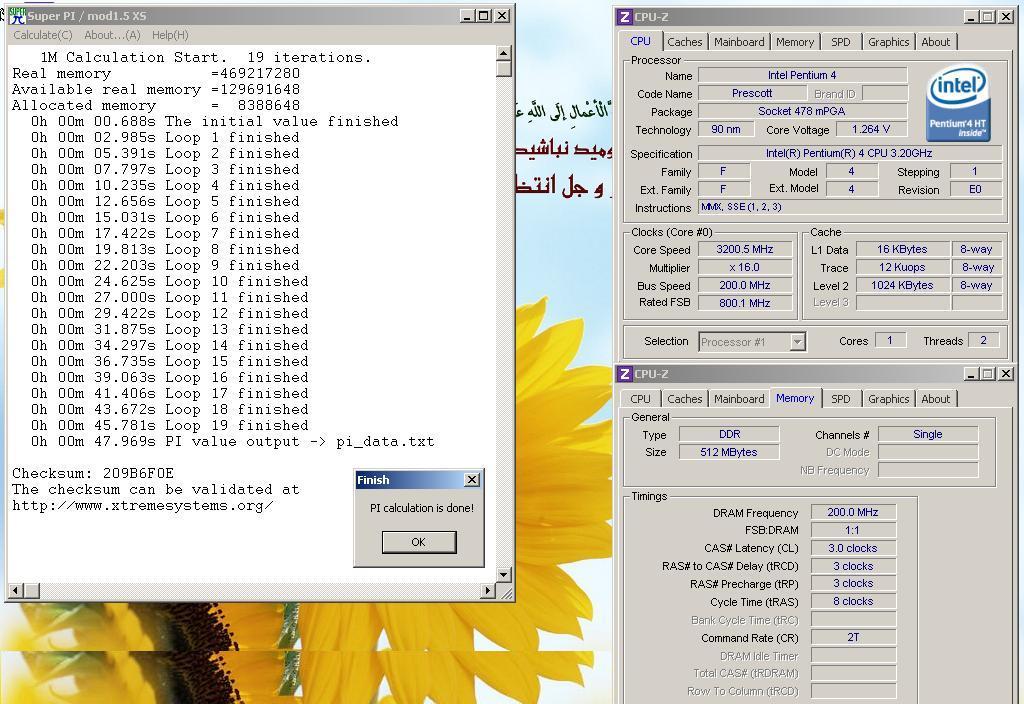
Task: Switch to Memory tab in upper CPU-Z
Action: click(795, 42)
